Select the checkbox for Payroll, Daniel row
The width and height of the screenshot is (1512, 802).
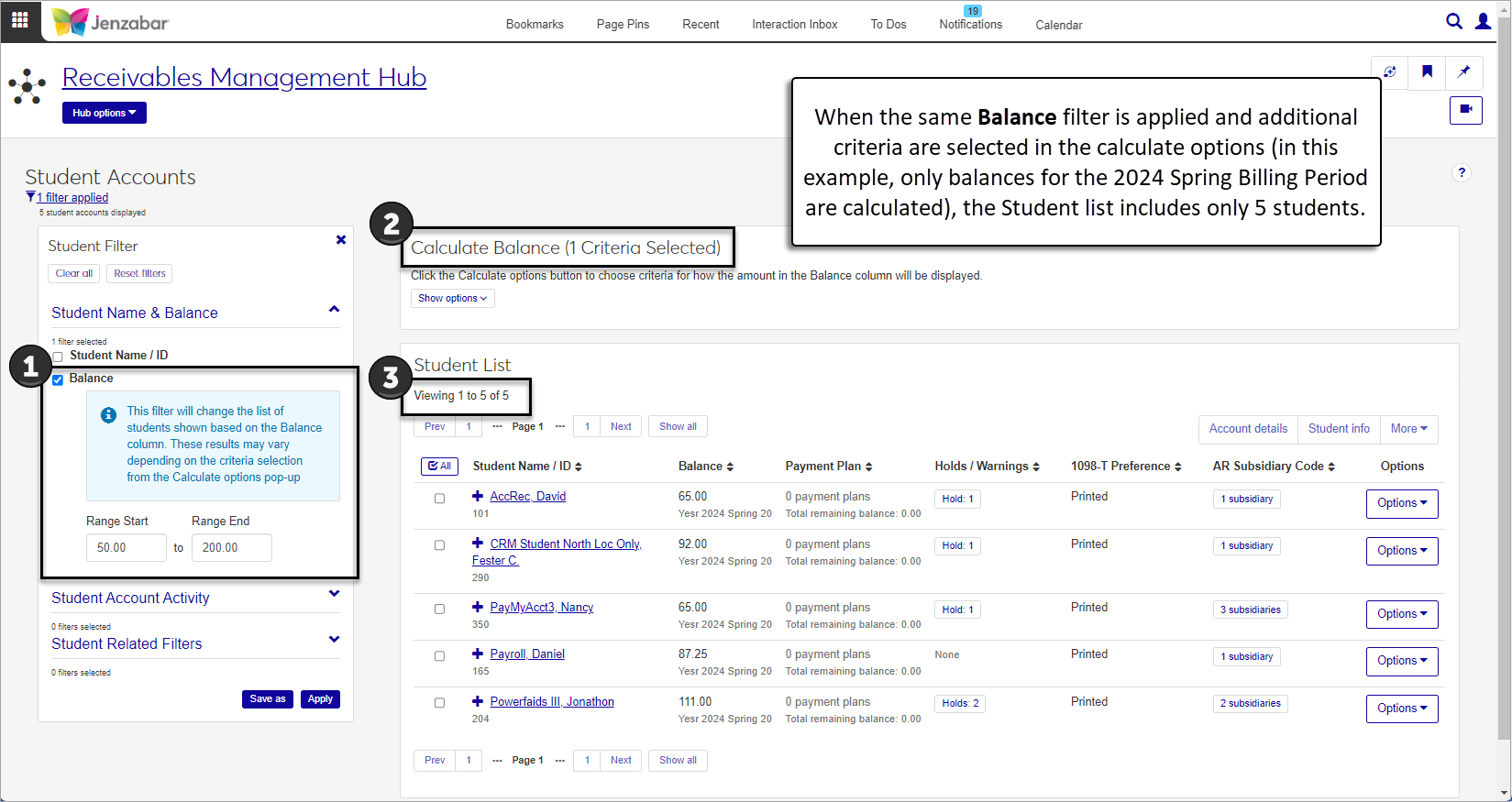tap(439, 656)
